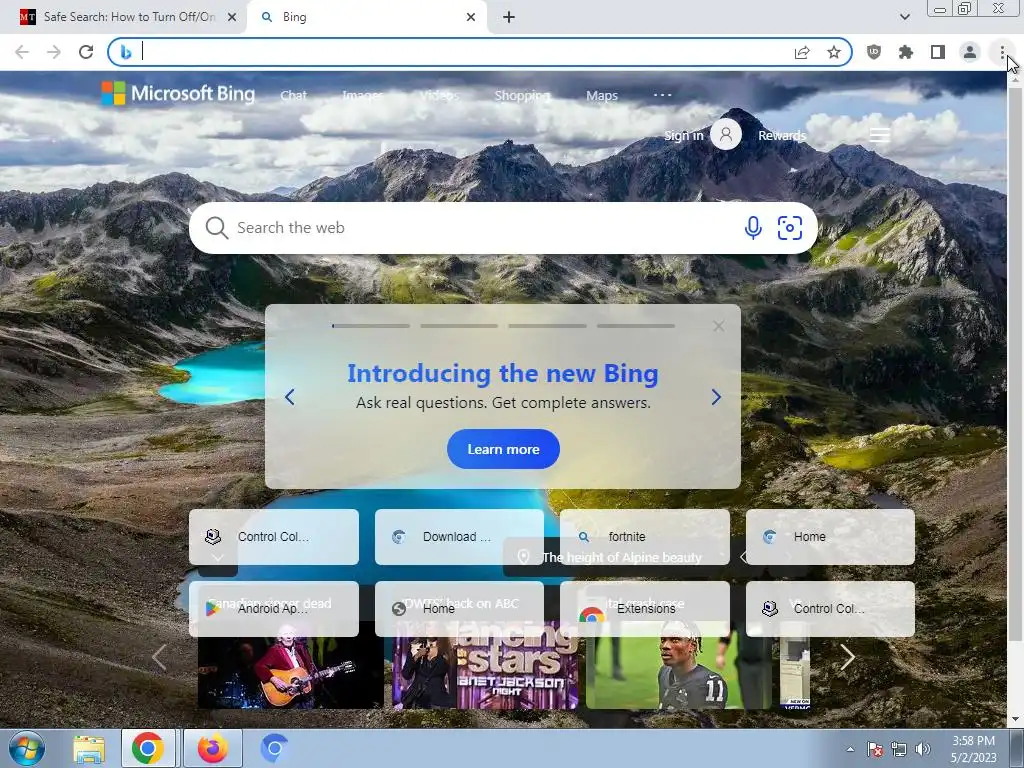Open a new browser tab

[509, 18]
